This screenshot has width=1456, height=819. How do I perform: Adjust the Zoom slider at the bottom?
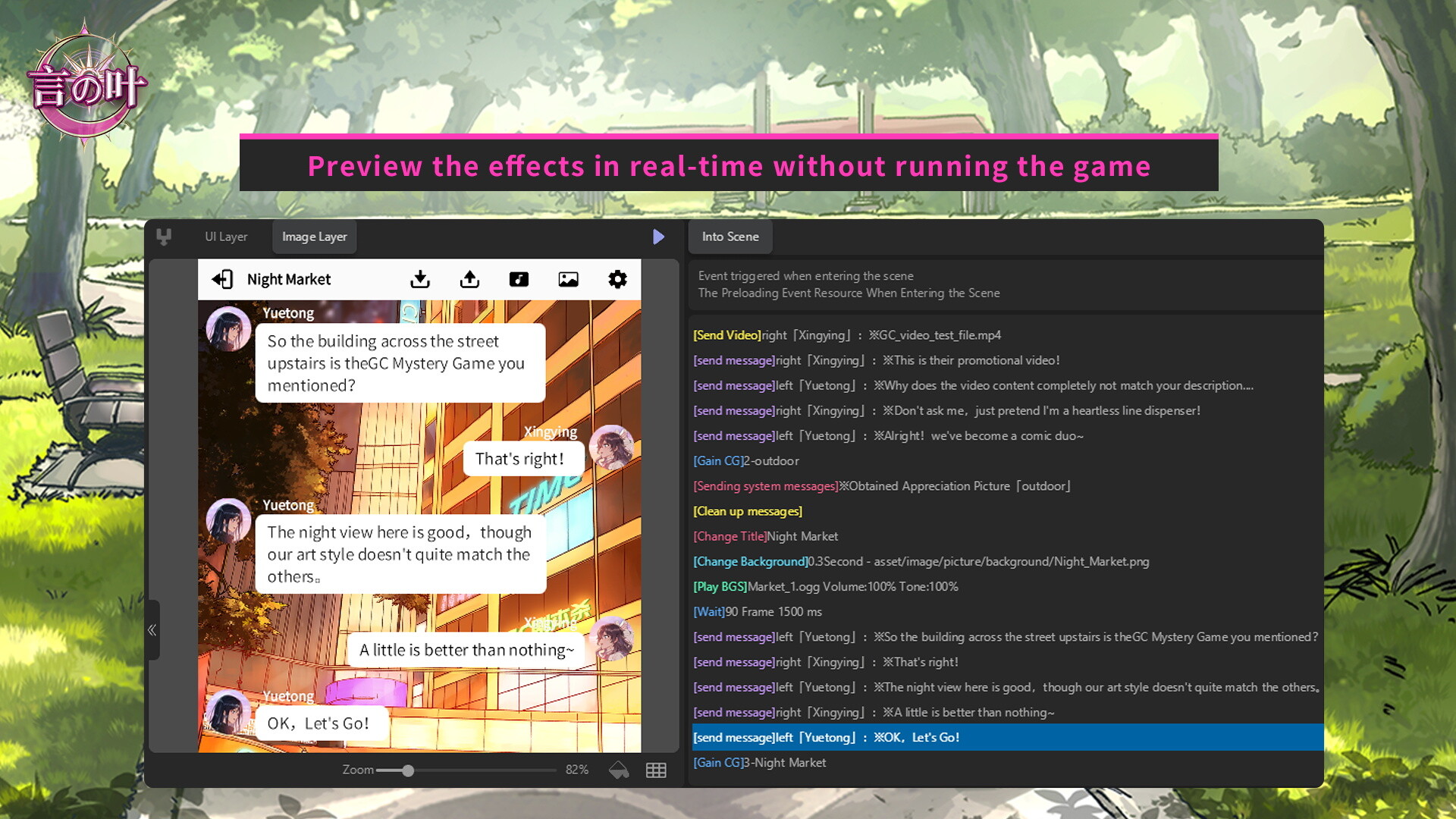point(408,770)
